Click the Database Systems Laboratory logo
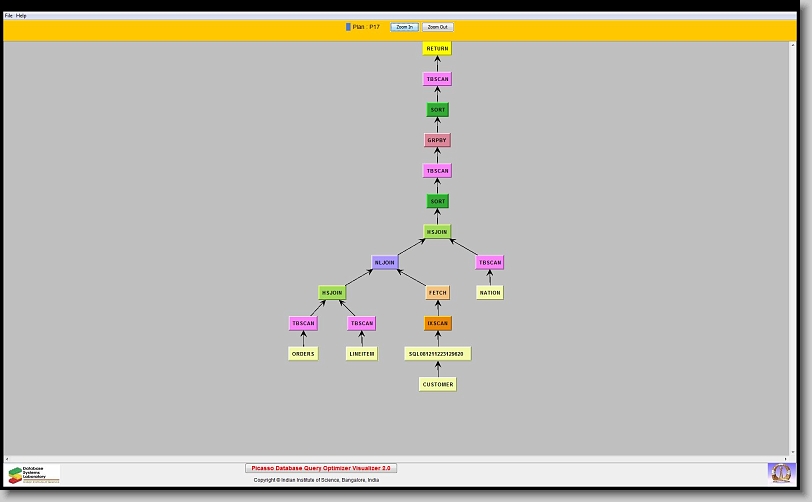 tap(34, 474)
